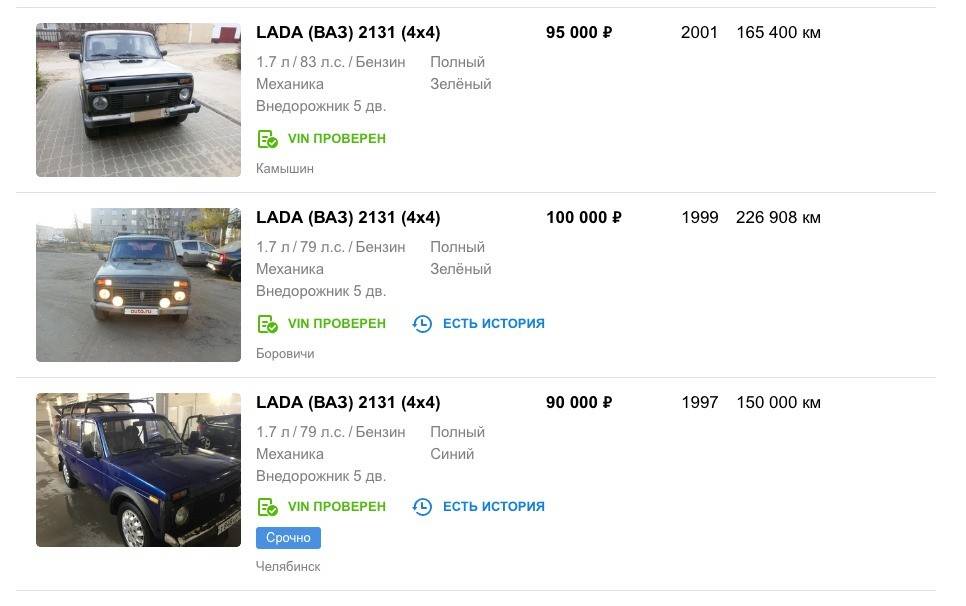Click the history clock icon in Челябинск listing
This screenshot has width=966, height=606.
[x=422, y=507]
